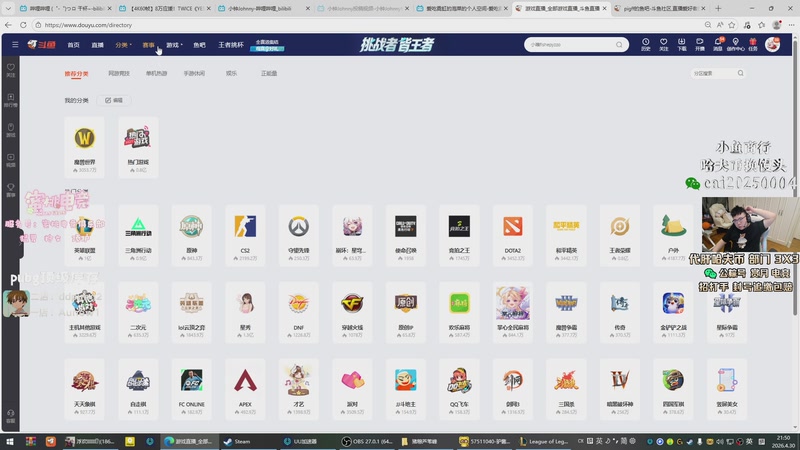Viewport: 800px width, 450px height.
Task: Open the headset support icon at the sidebar bottom
Action: click(11, 416)
